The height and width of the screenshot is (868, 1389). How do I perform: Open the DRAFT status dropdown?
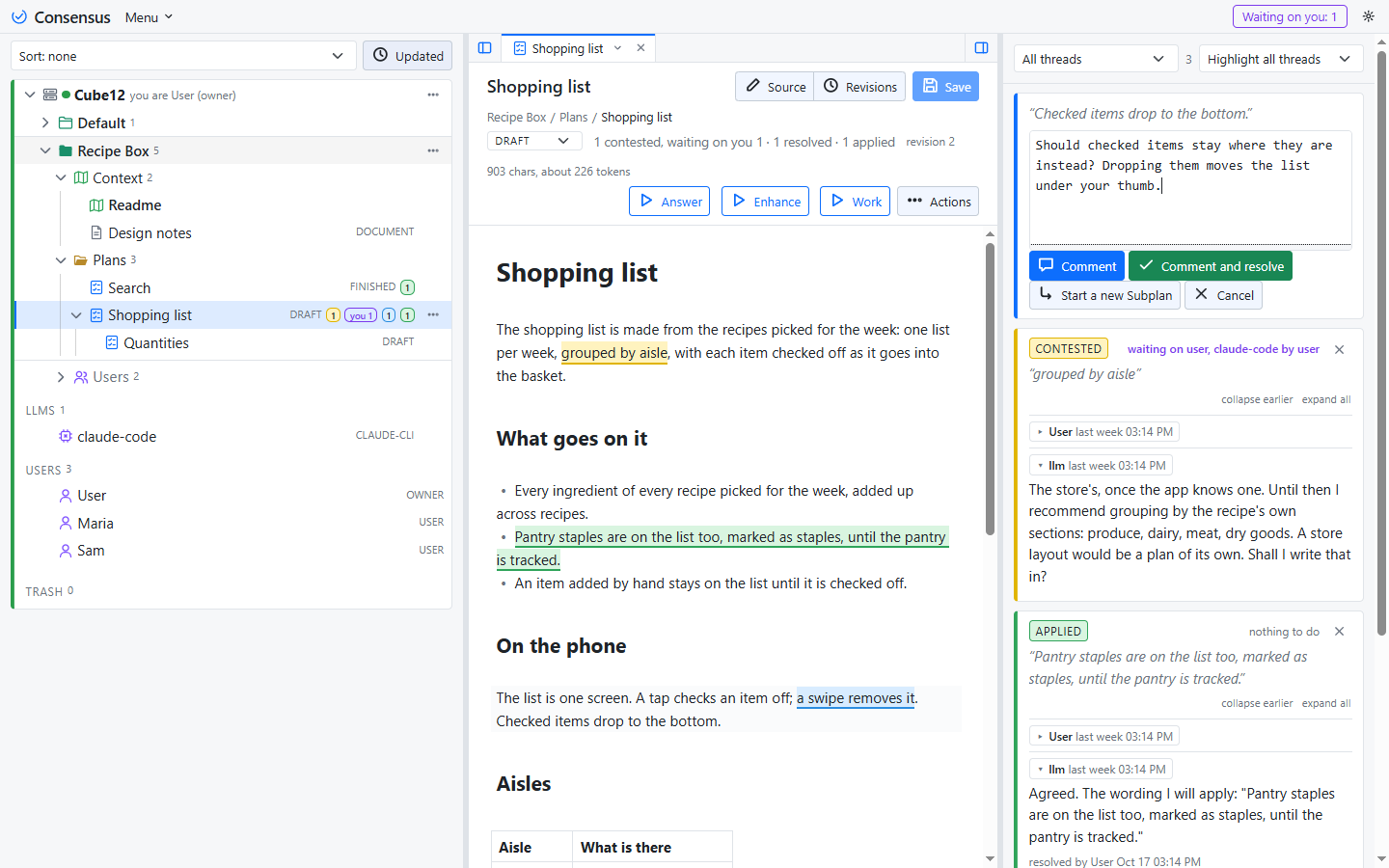click(x=534, y=141)
